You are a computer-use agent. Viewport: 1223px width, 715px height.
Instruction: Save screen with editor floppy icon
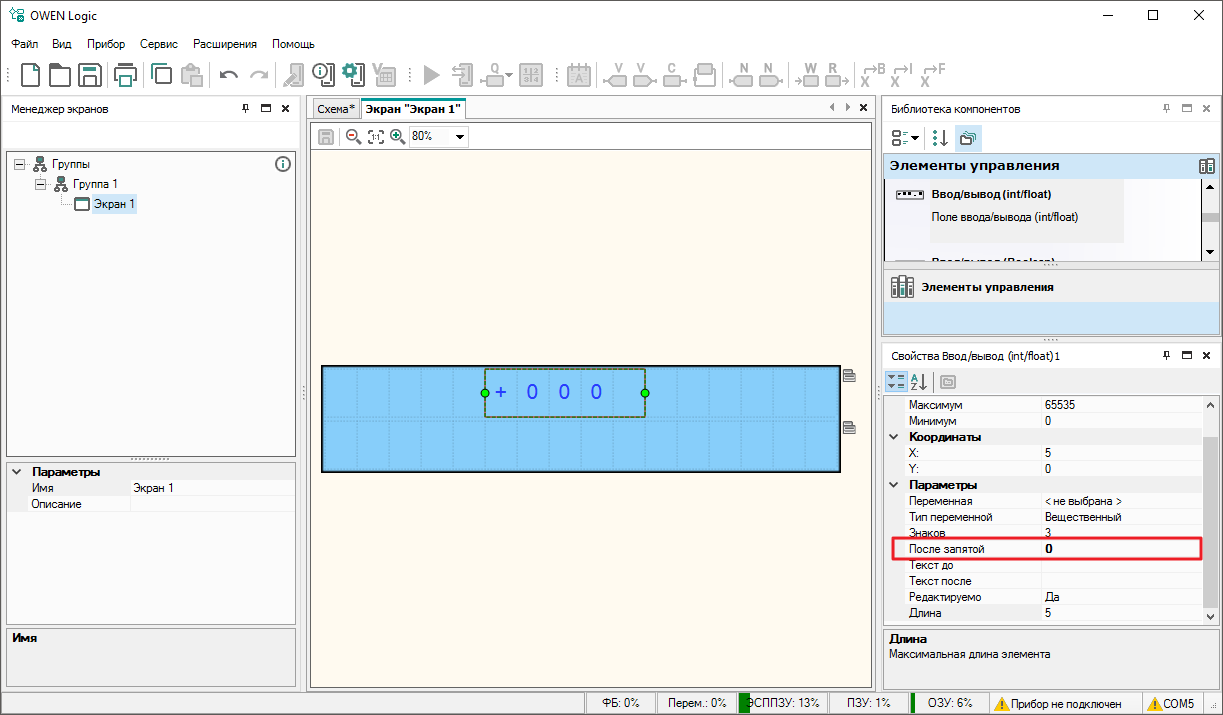pyautogui.click(x=326, y=137)
